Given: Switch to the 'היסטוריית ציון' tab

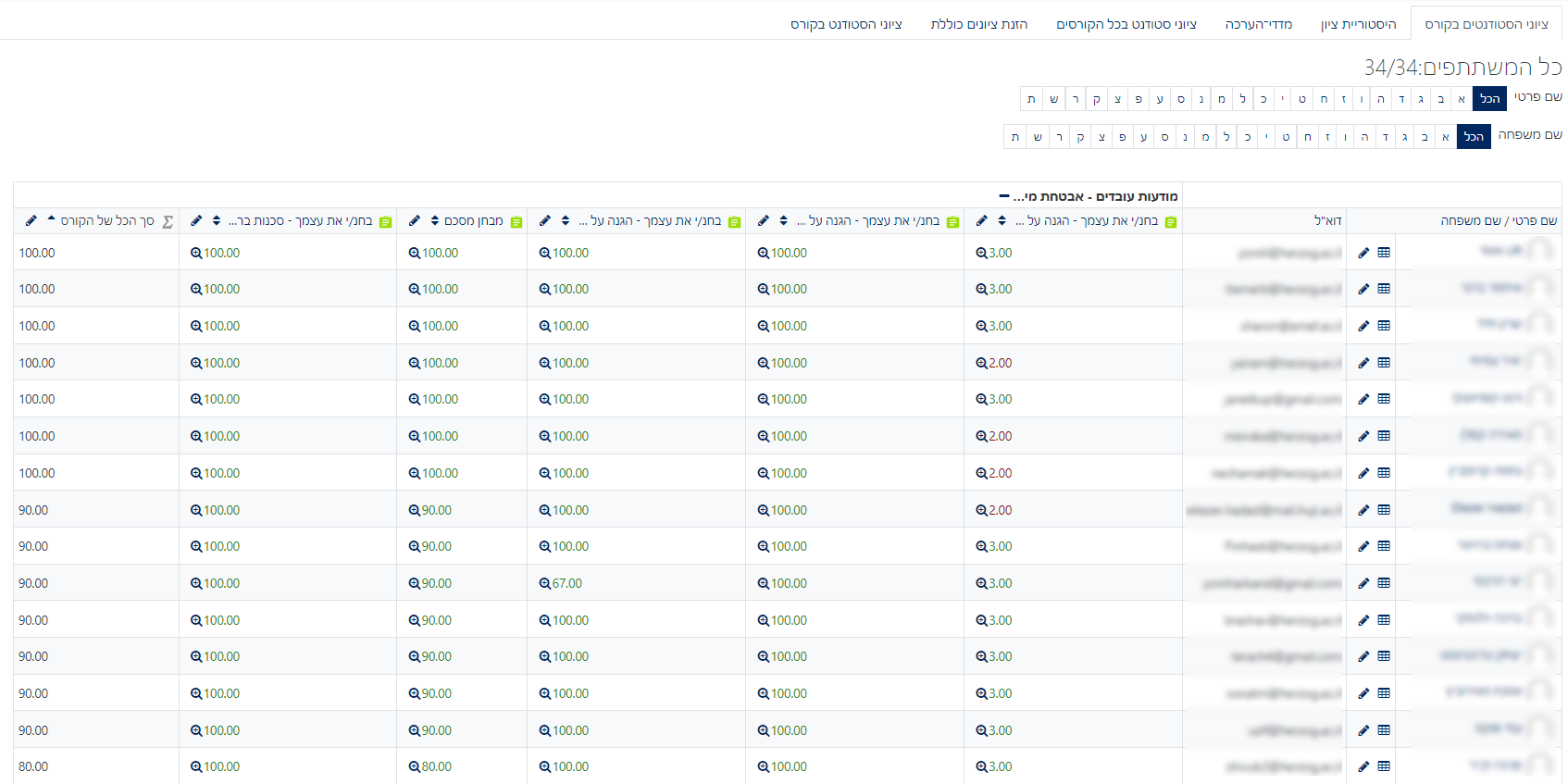Looking at the screenshot, I should 1358,24.
